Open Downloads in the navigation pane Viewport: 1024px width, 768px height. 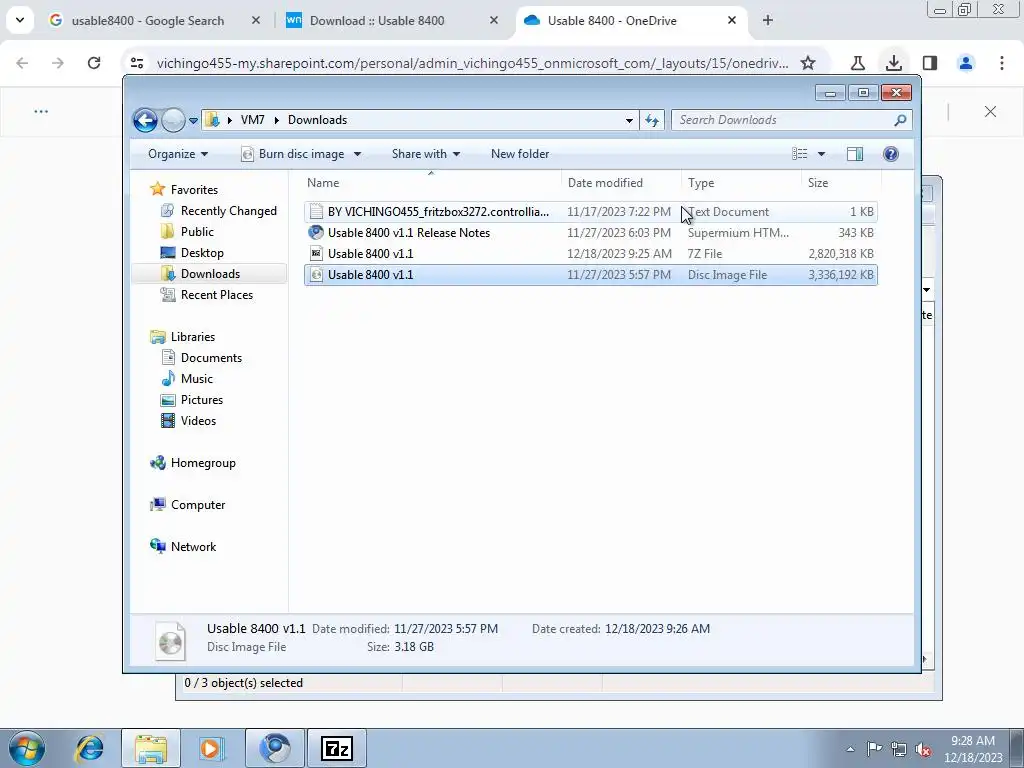point(210,274)
